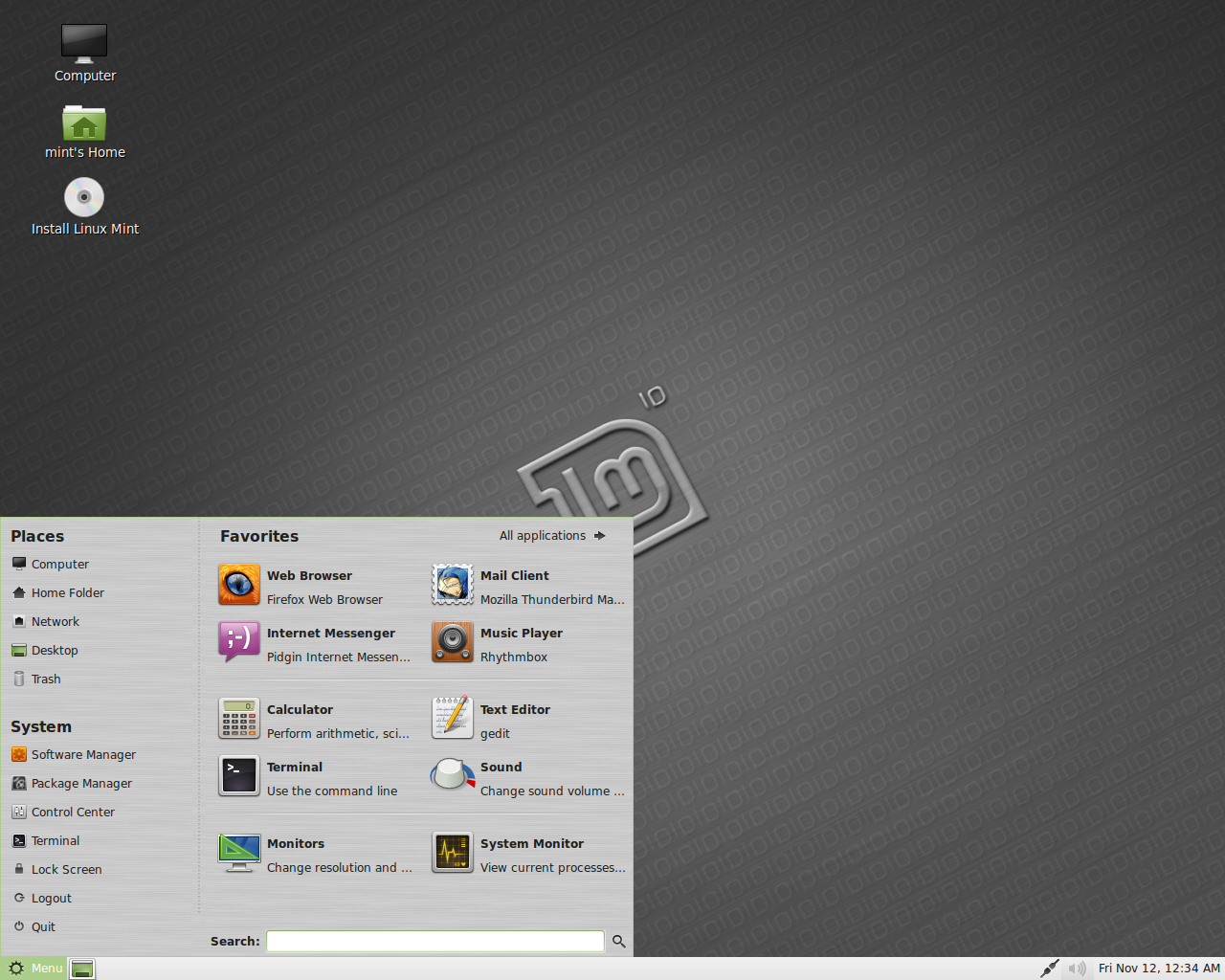Click 'Change sound volume ...' text
Viewport: 1225px width, 980px height.
tap(552, 791)
